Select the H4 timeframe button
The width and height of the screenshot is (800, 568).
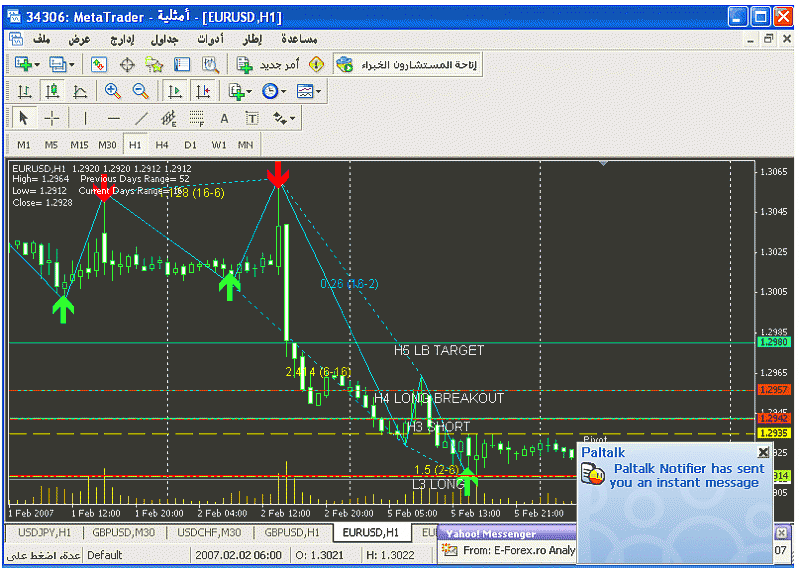[x=162, y=145]
